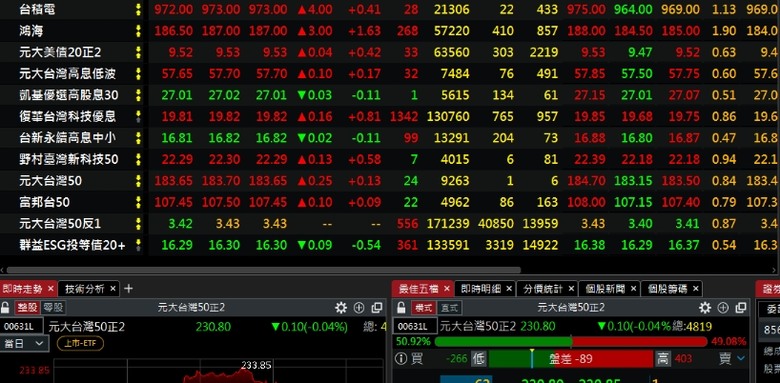
Task: Click the yellow dots icon for 富邦台50
Action: coord(138,202)
